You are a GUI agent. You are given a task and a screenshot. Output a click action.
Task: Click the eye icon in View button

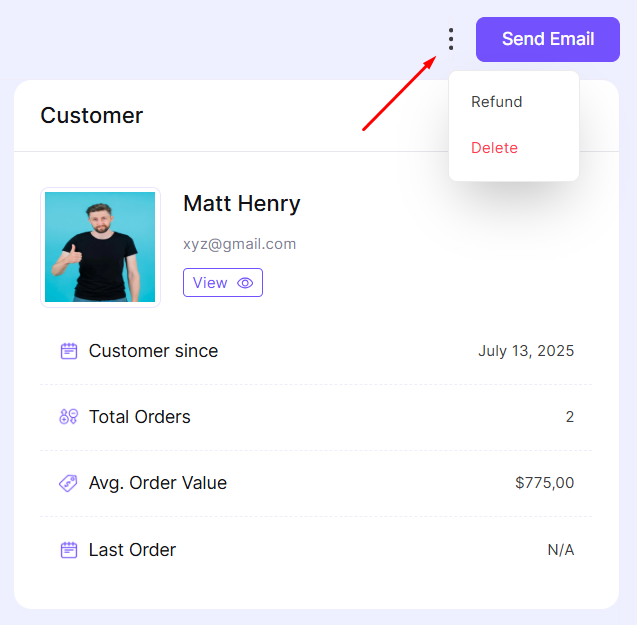pos(245,283)
